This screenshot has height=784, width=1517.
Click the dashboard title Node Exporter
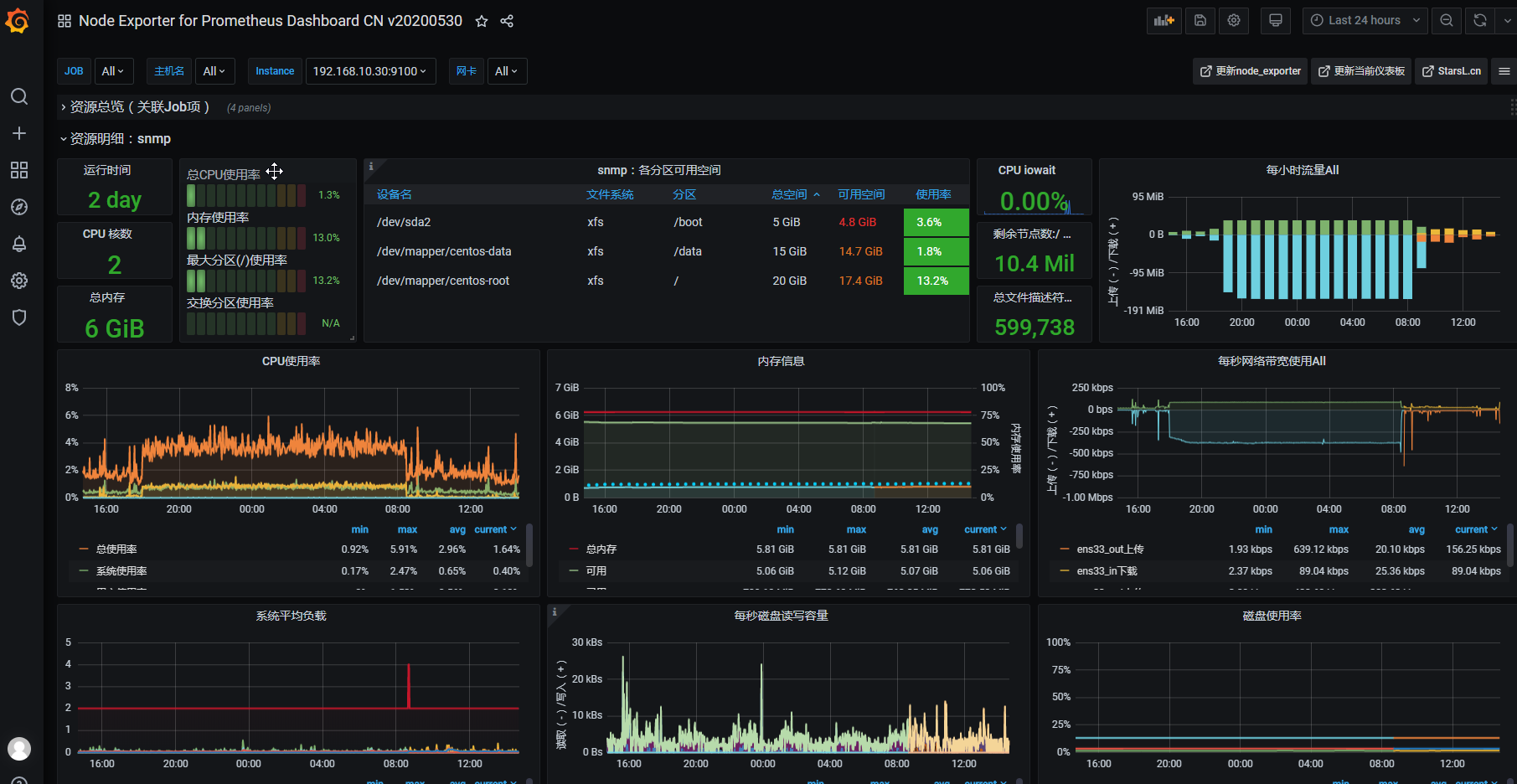271,21
